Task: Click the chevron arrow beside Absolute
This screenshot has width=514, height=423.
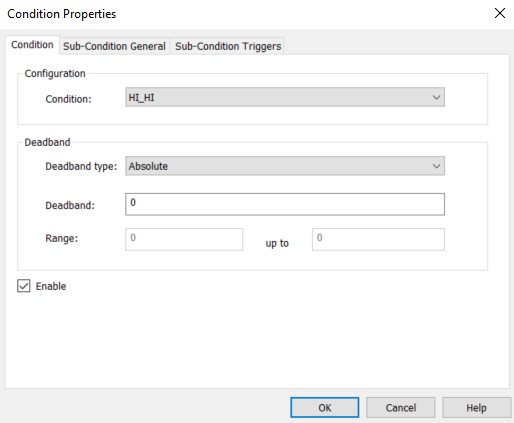Action: click(x=436, y=166)
